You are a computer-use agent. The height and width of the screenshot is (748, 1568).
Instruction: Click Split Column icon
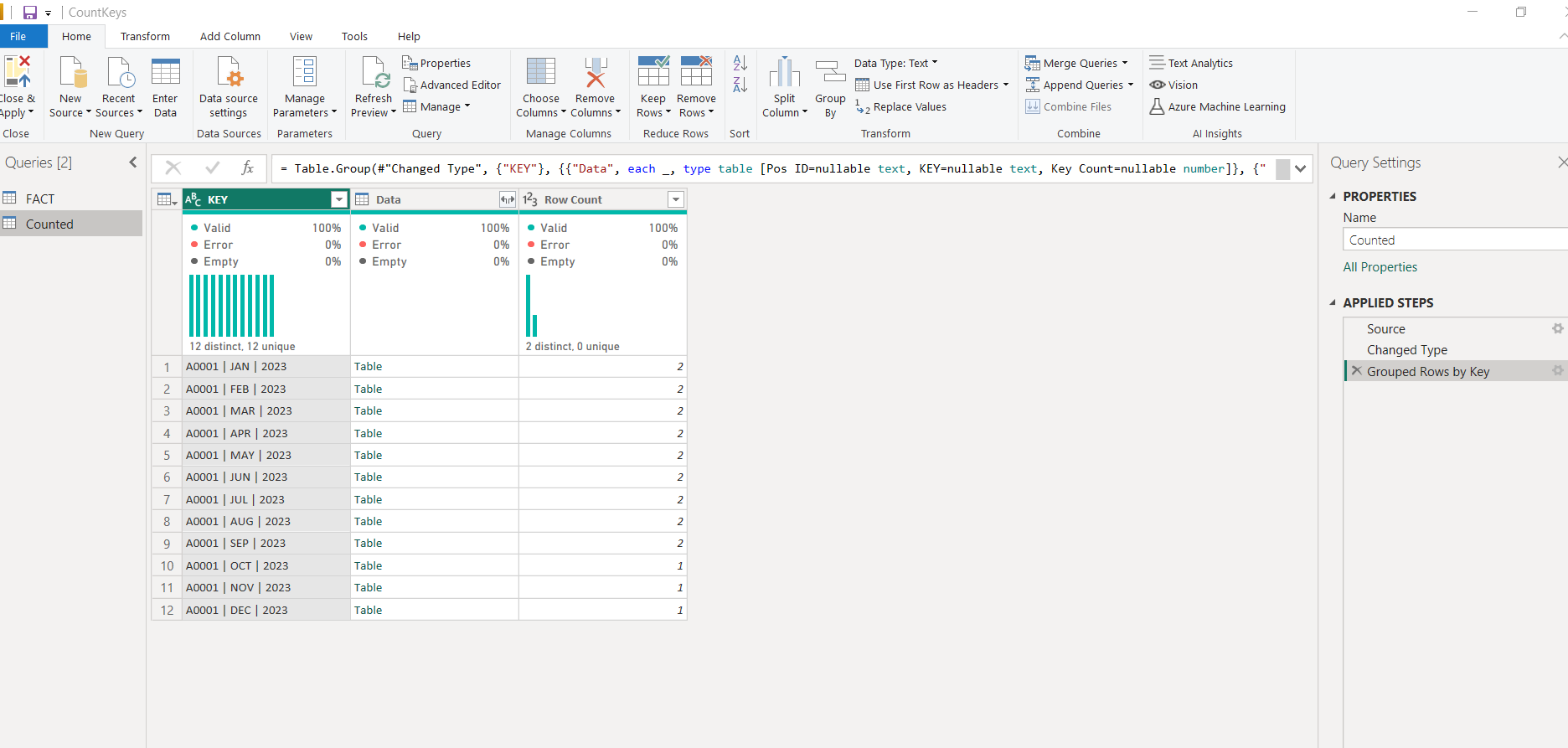(785, 73)
